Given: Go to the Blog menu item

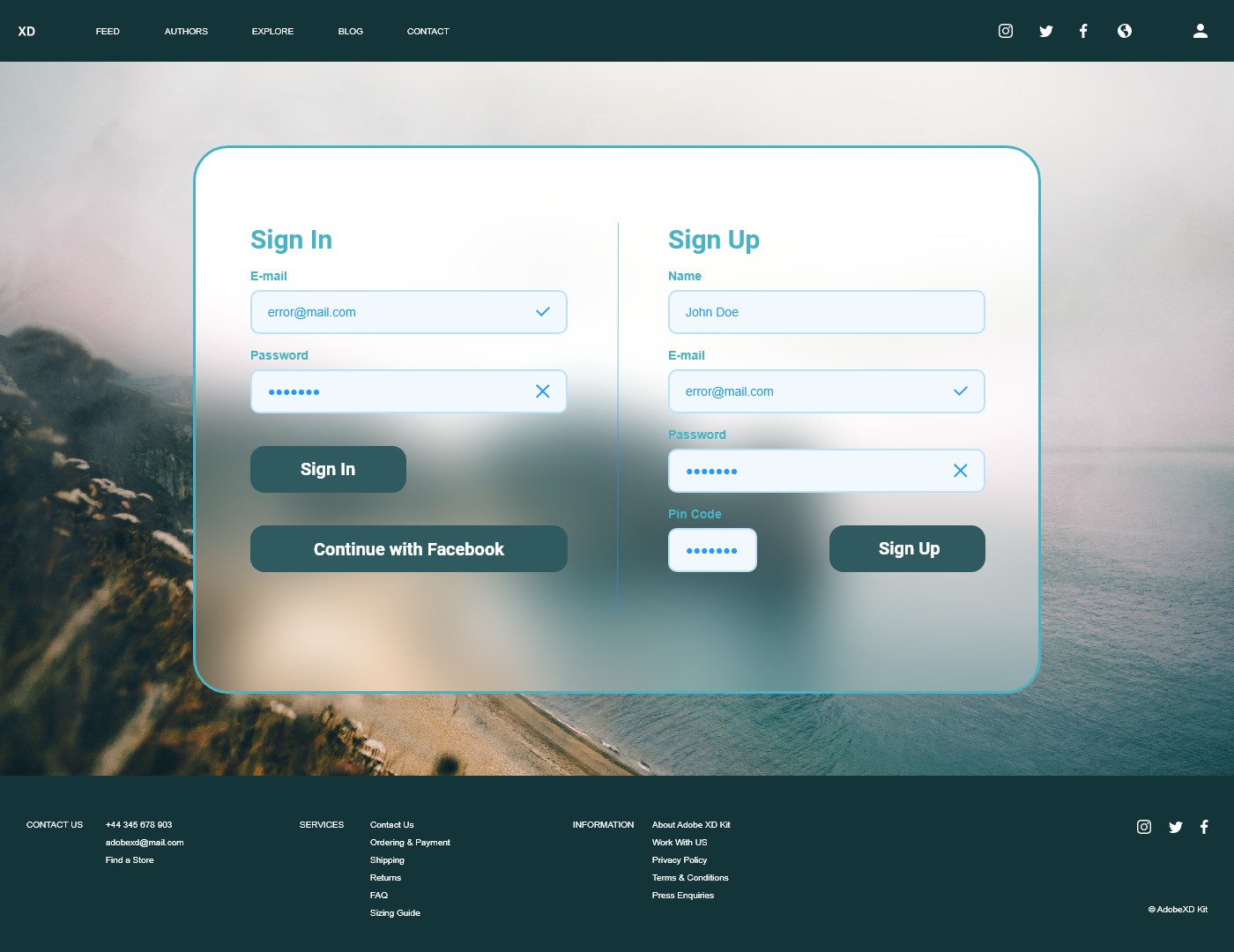Looking at the screenshot, I should pos(351,31).
